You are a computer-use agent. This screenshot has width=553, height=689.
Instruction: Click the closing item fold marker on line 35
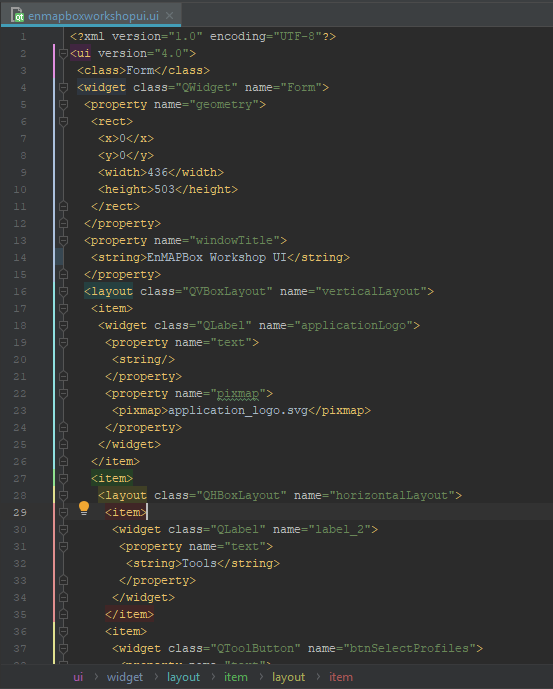point(63,614)
